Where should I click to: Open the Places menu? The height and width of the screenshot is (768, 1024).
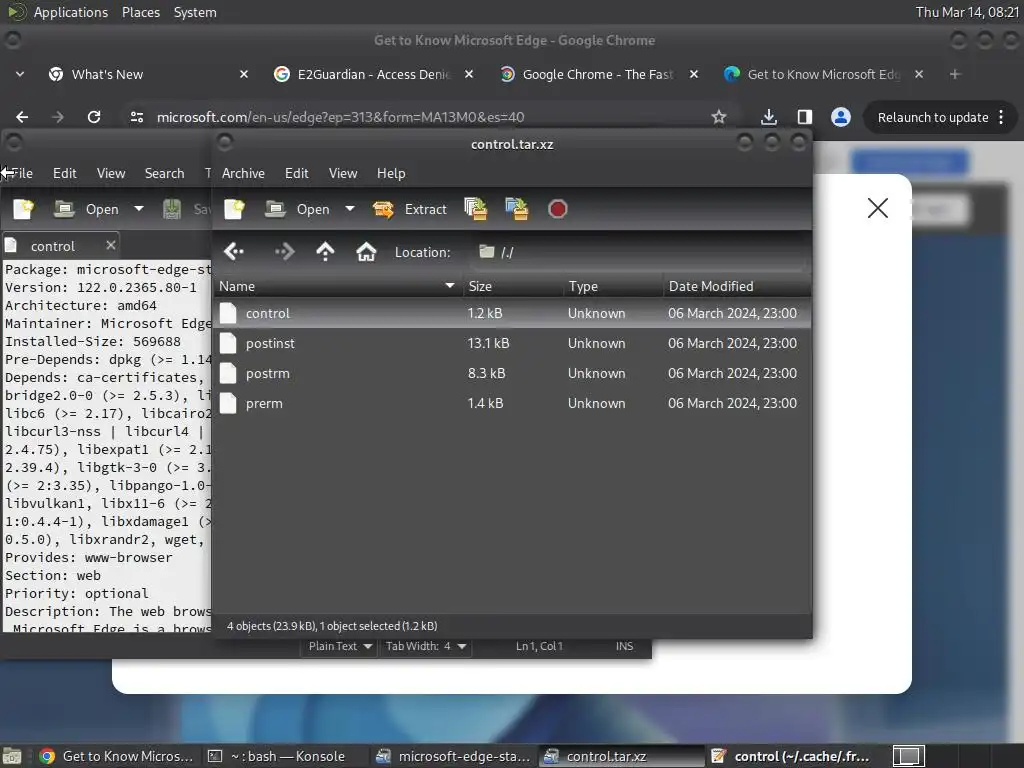click(141, 12)
